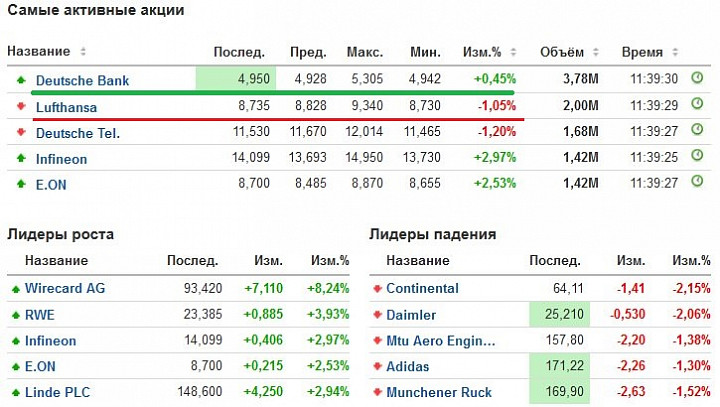Sort table by Изм.% column arrows

513,52
